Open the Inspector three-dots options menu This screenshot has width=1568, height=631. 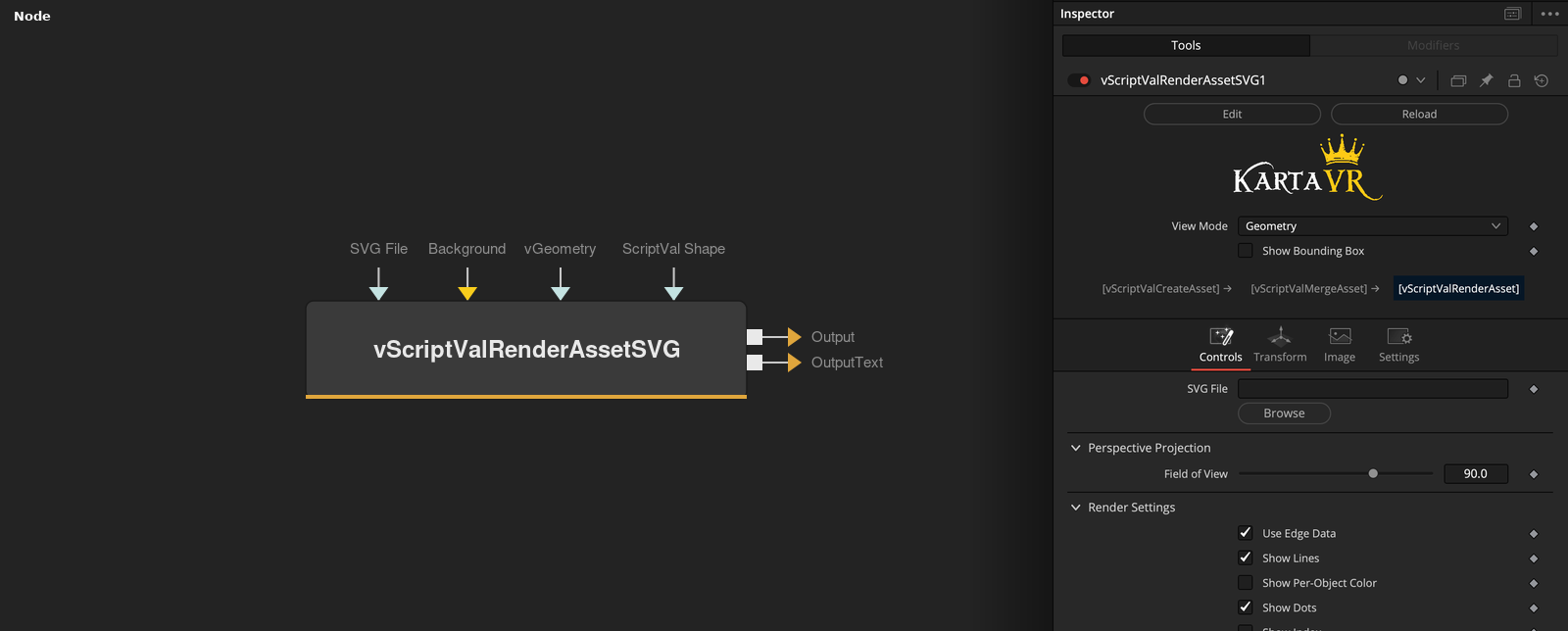pos(1549,14)
